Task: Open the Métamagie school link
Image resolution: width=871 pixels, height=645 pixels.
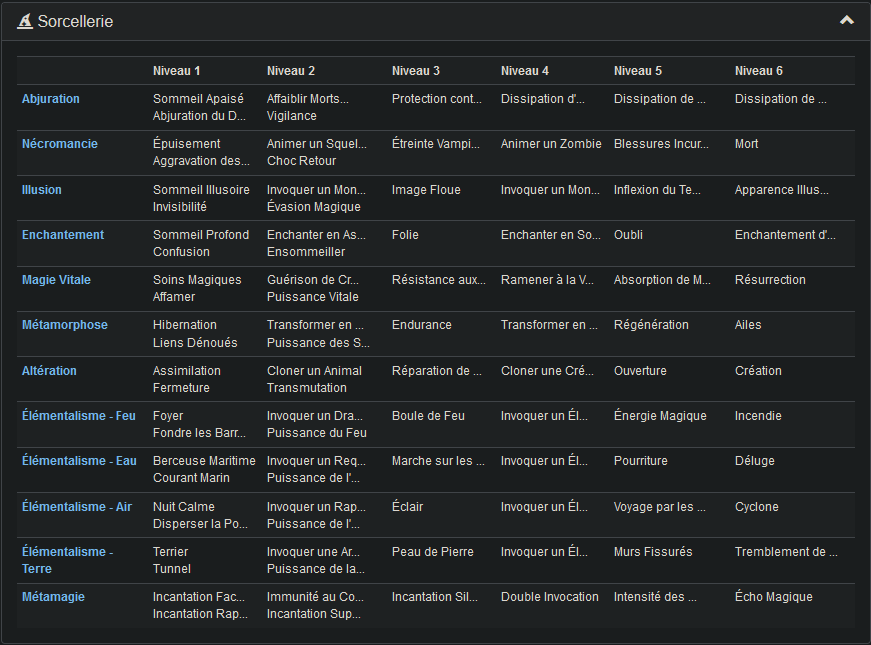Action: [x=53, y=597]
